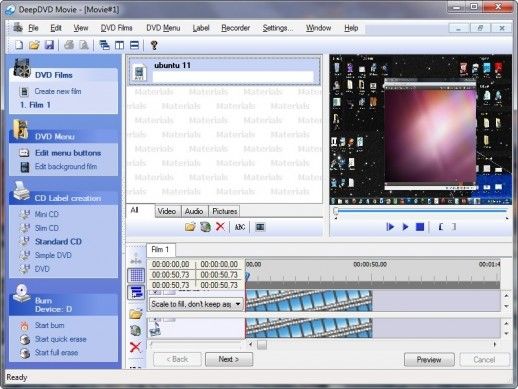Click the disc icon left of timeline
Image resolution: width=518 pixels, height=389 pixels.
click(x=135, y=330)
